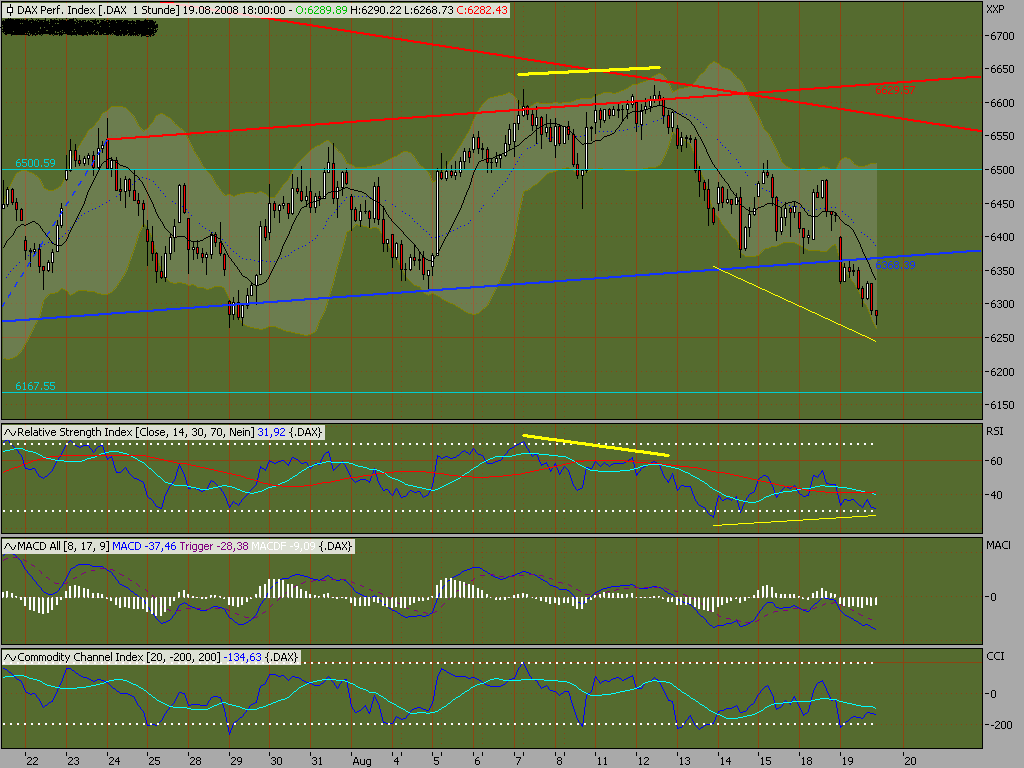Click the Aug marker on time axis
The image size is (1024, 768).
coord(361,761)
